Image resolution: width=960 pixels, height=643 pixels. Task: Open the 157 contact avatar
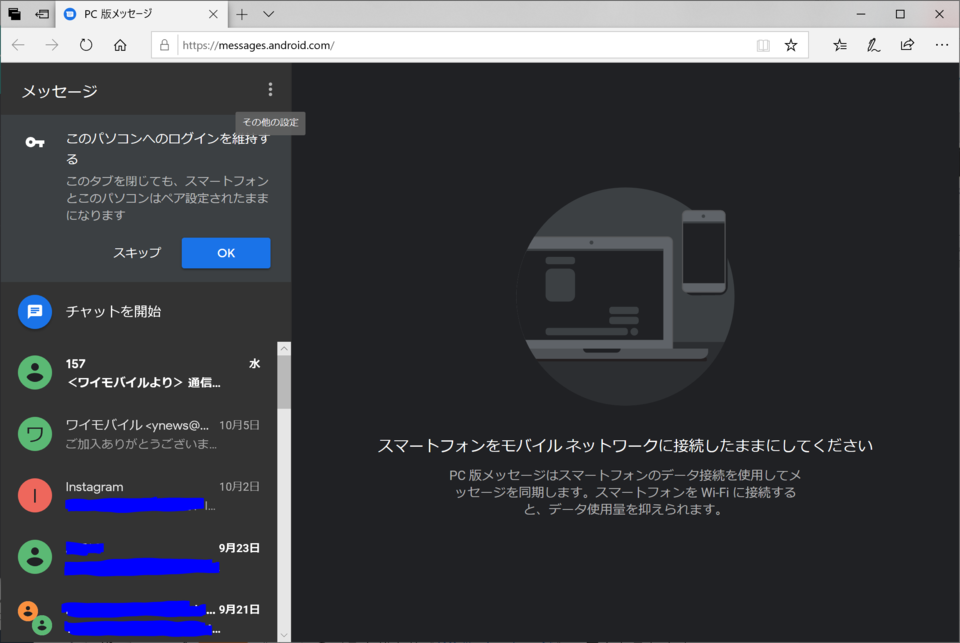(35, 372)
